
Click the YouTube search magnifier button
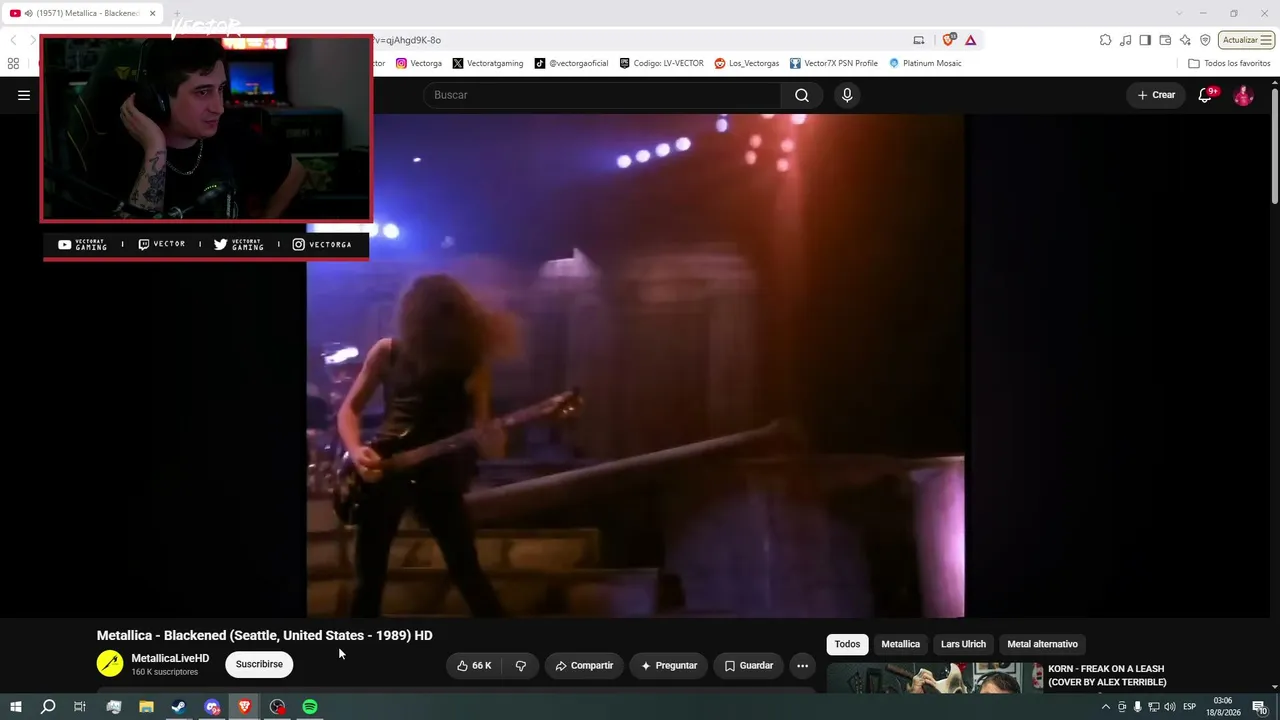coord(802,95)
